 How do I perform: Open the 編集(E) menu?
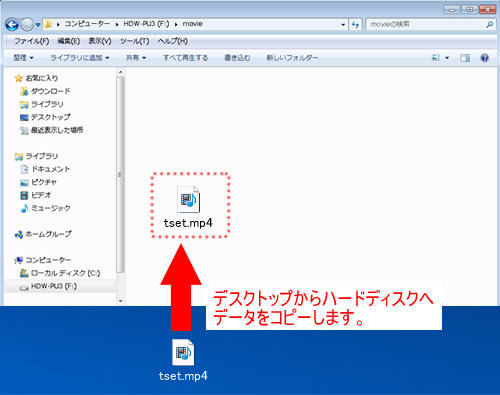(x=69, y=41)
